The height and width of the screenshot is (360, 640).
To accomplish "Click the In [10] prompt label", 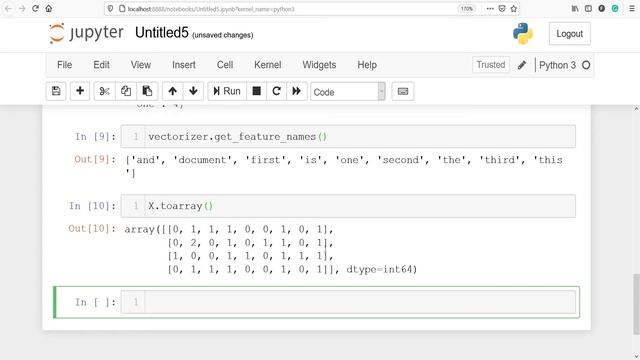I will click(x=92, y=206).
